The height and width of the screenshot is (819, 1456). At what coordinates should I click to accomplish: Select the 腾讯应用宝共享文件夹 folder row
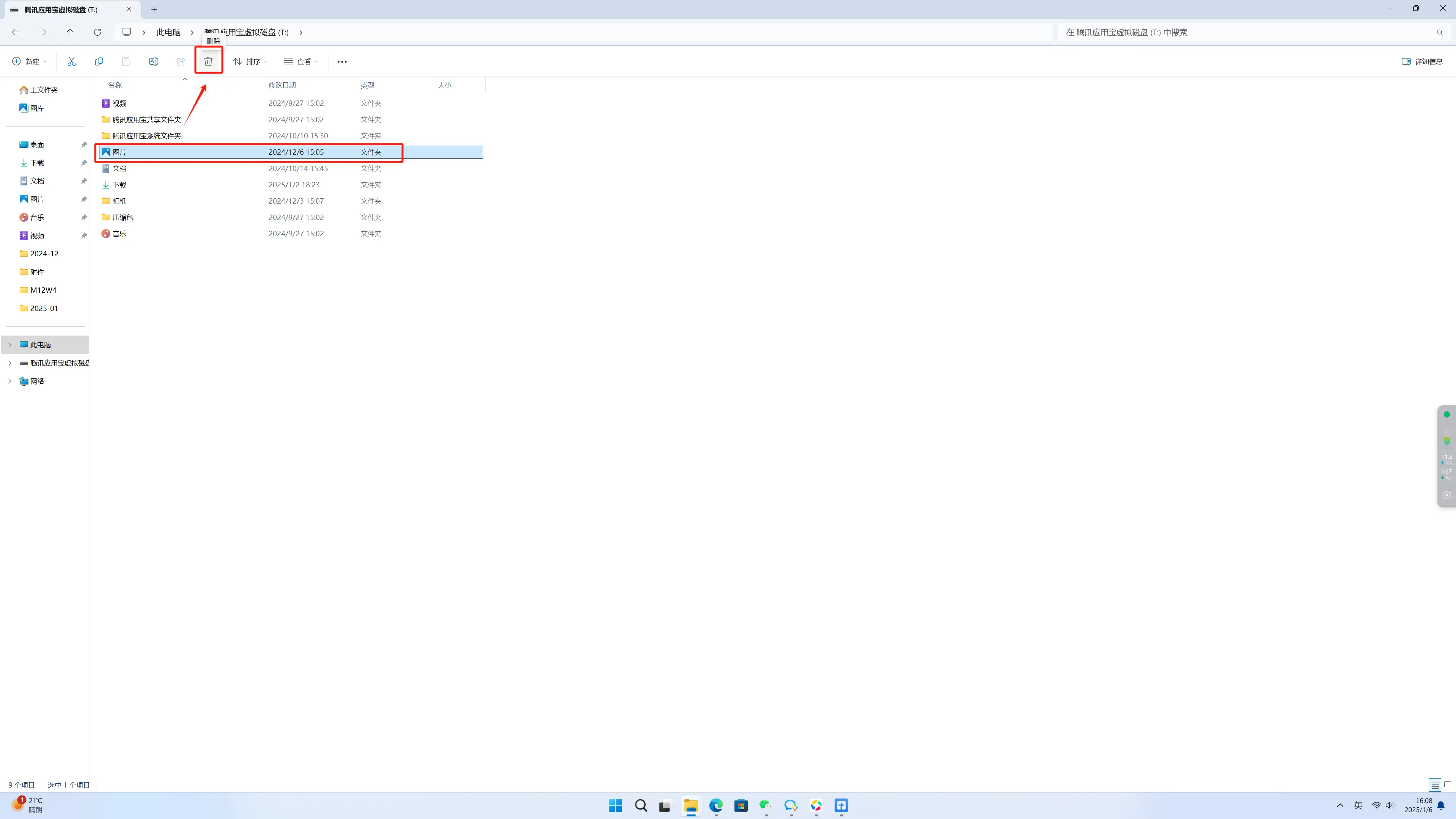(x=291, y=120)
